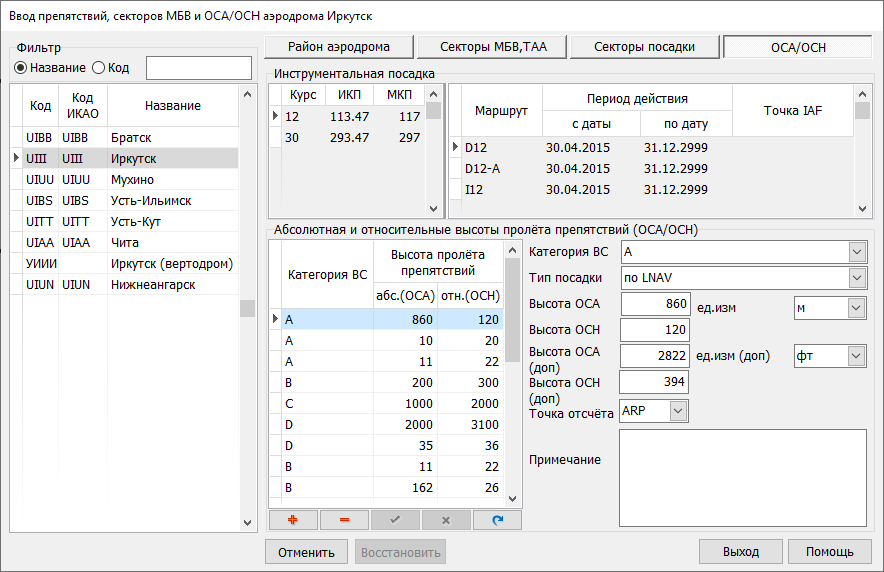Expand the Тип посадки combo box
This screenshot has height=572, width=884.
856,278
